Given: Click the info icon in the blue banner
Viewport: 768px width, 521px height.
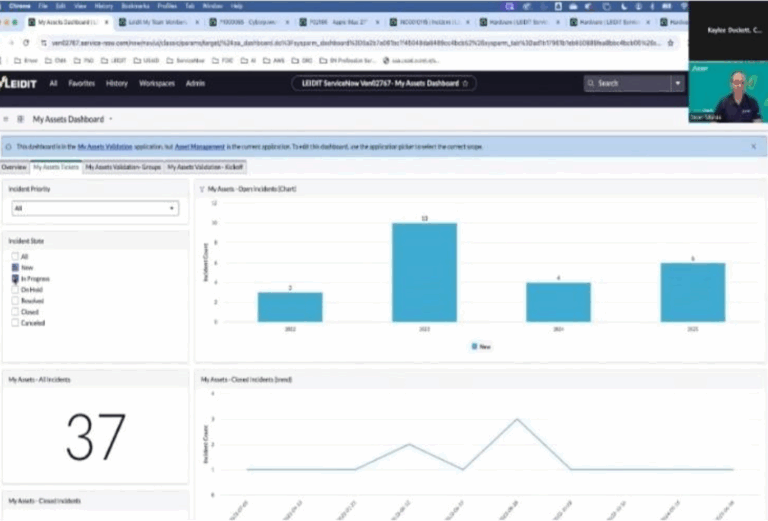Looking at the screenshot, I should 9,146.
